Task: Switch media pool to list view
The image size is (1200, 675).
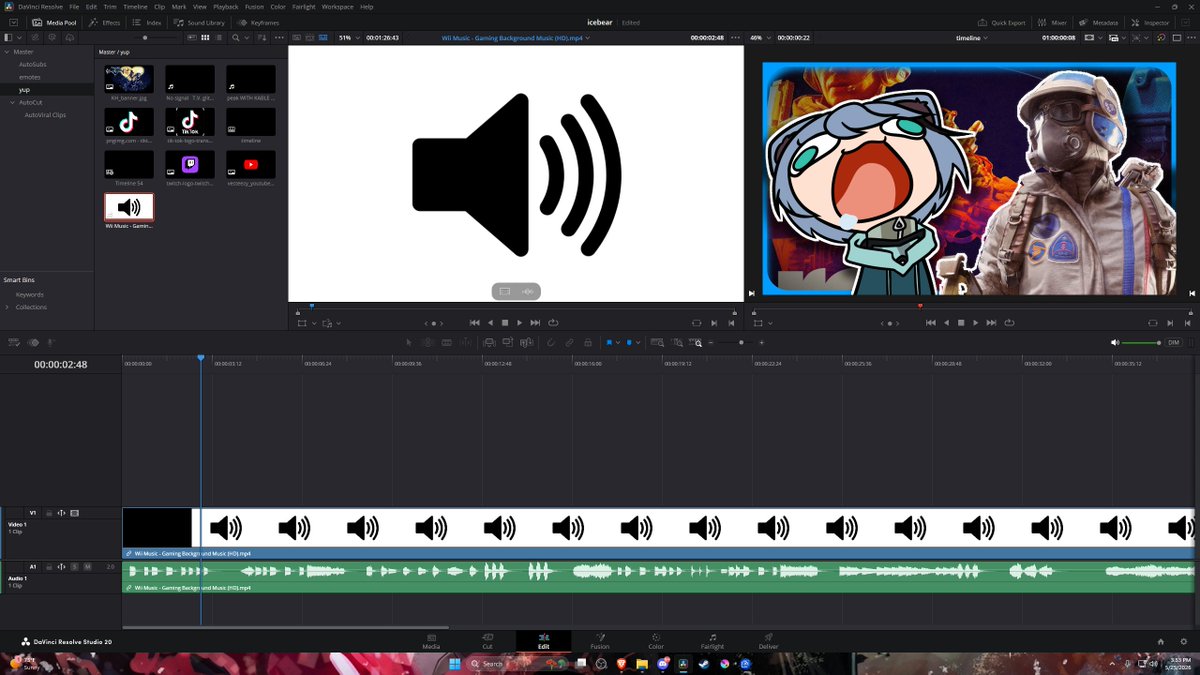Action: (x=218, y=37)
